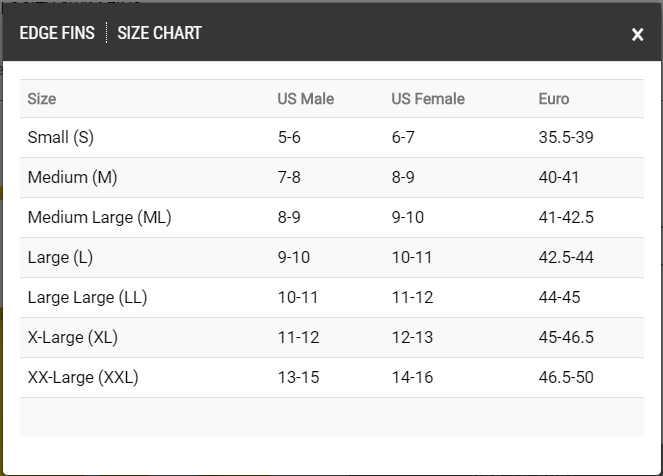Click the SIZE CHART heading

tap(159, 33)
